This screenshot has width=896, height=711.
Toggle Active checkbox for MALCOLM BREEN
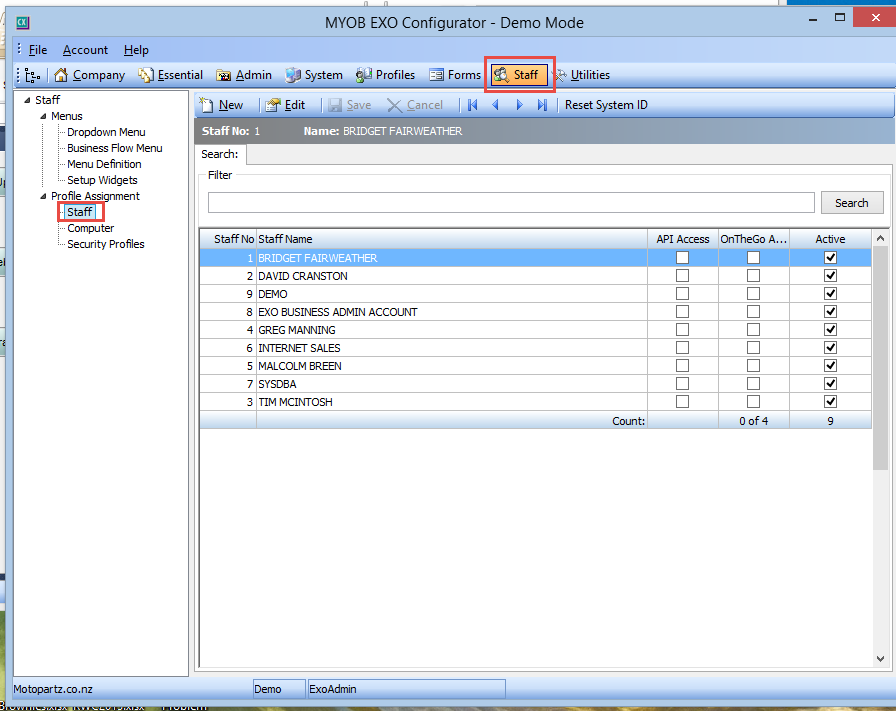tap(830, 366)
